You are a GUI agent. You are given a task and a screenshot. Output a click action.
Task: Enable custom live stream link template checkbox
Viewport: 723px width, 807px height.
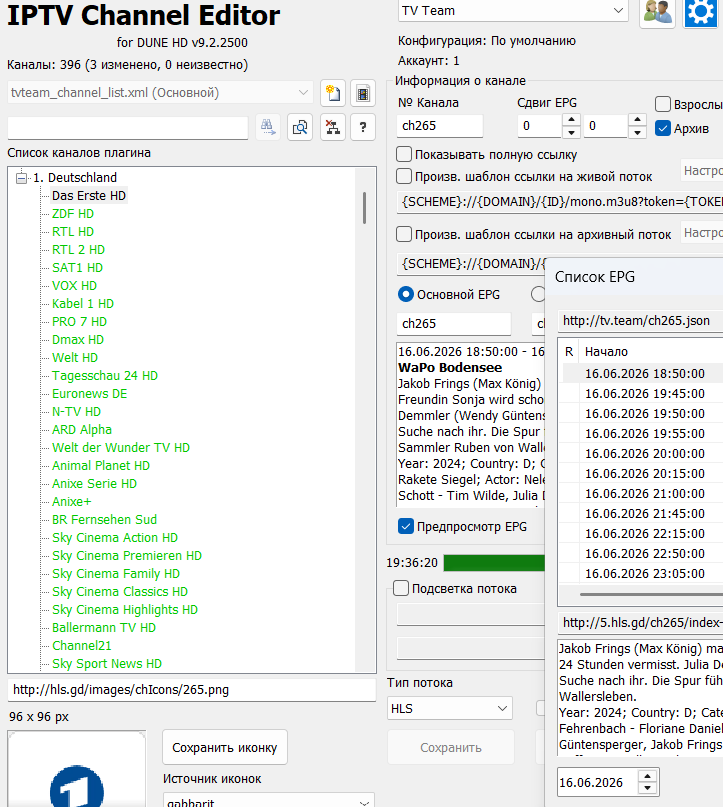pos(404,177)
